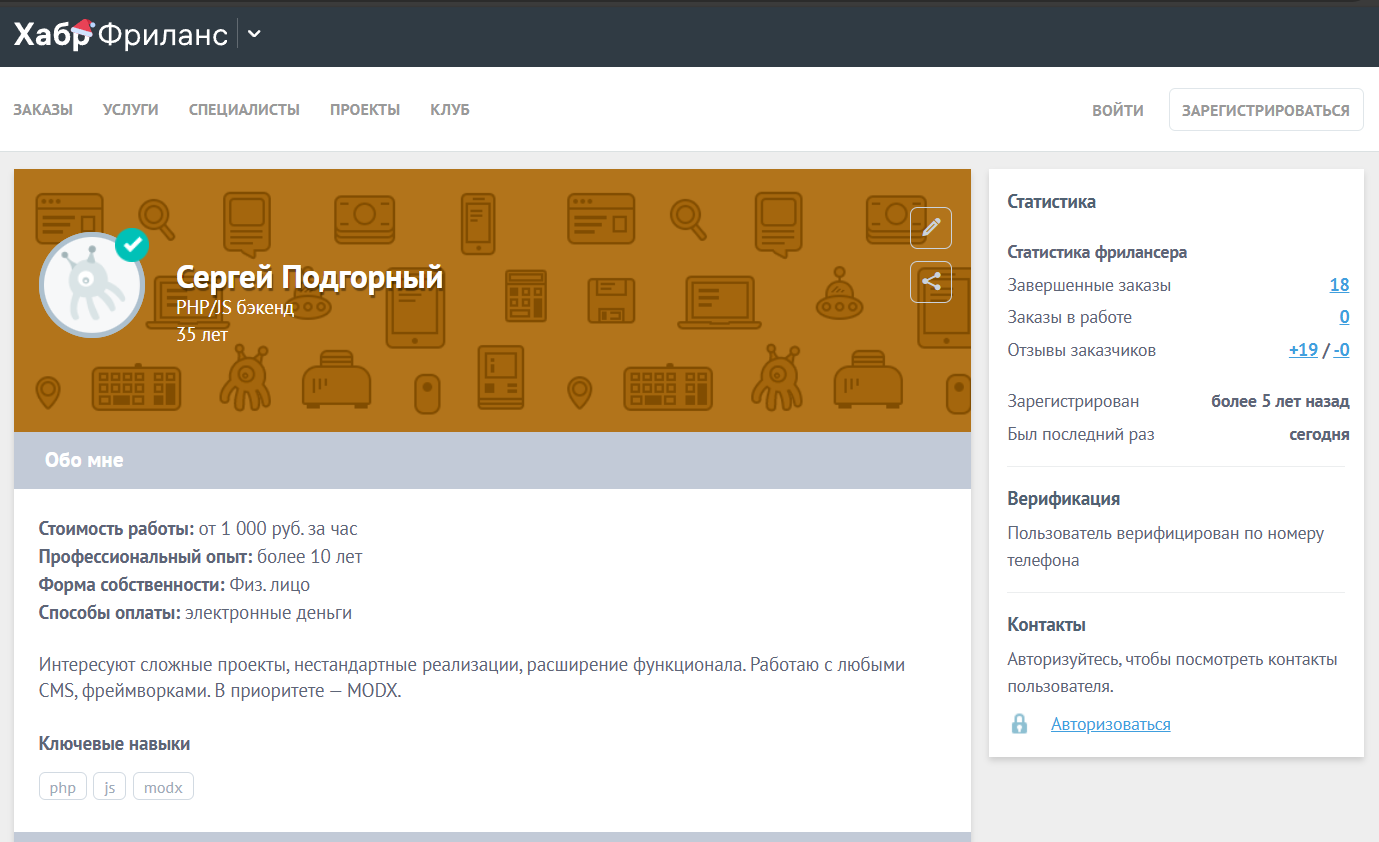Open completed orders count 18

pos(1339,285)
